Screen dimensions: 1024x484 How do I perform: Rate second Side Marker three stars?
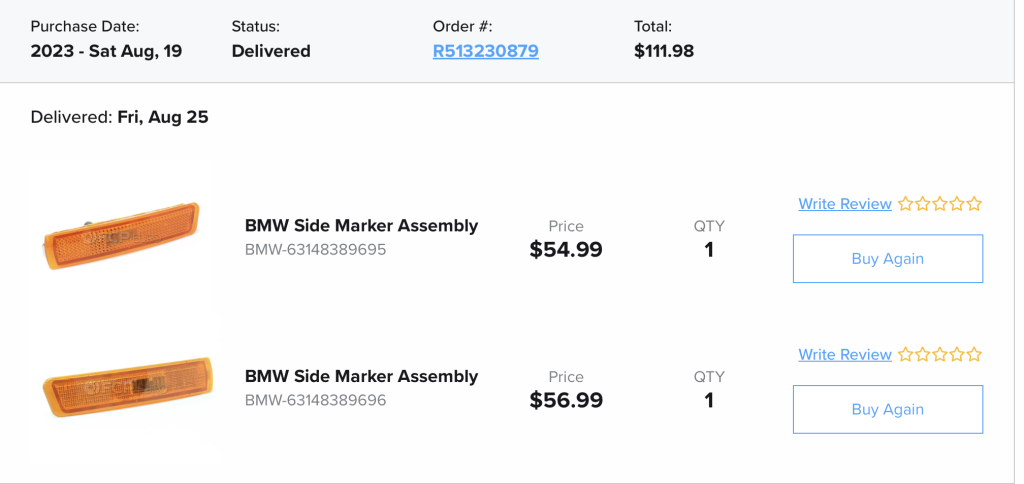[940, 355]
